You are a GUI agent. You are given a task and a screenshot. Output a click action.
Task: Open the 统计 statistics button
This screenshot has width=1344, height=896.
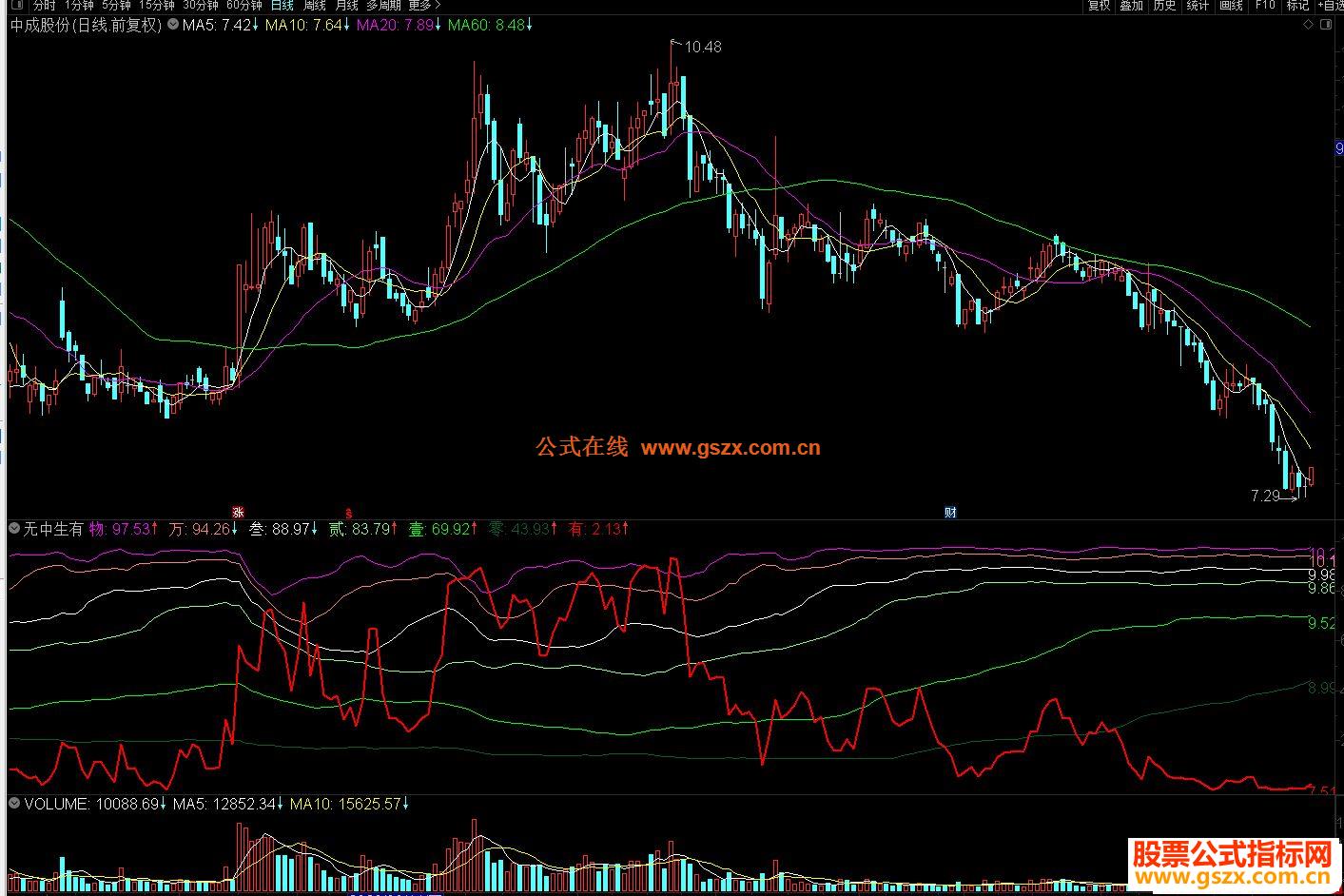(1198, 6)
